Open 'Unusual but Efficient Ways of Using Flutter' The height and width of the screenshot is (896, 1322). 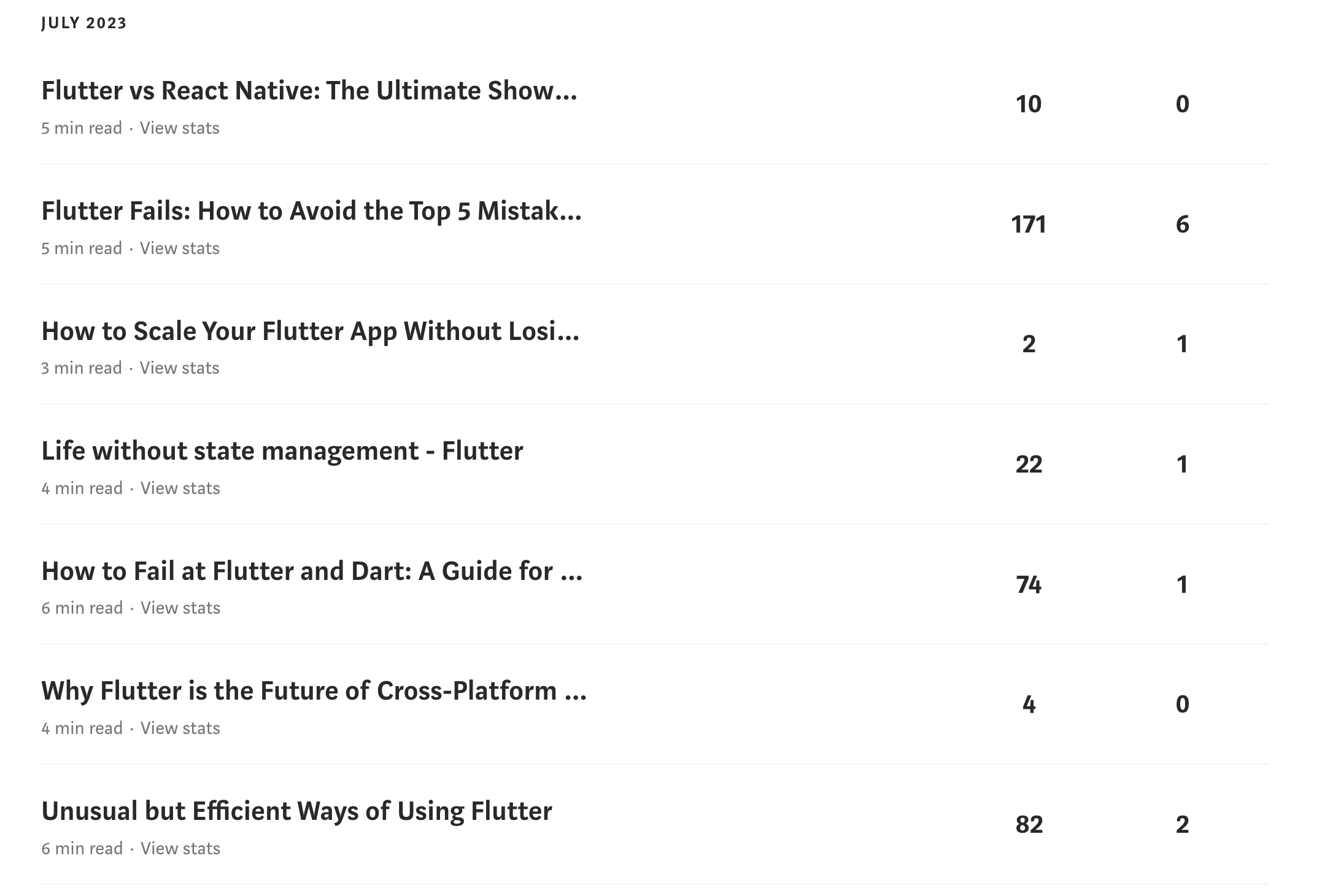296,811
